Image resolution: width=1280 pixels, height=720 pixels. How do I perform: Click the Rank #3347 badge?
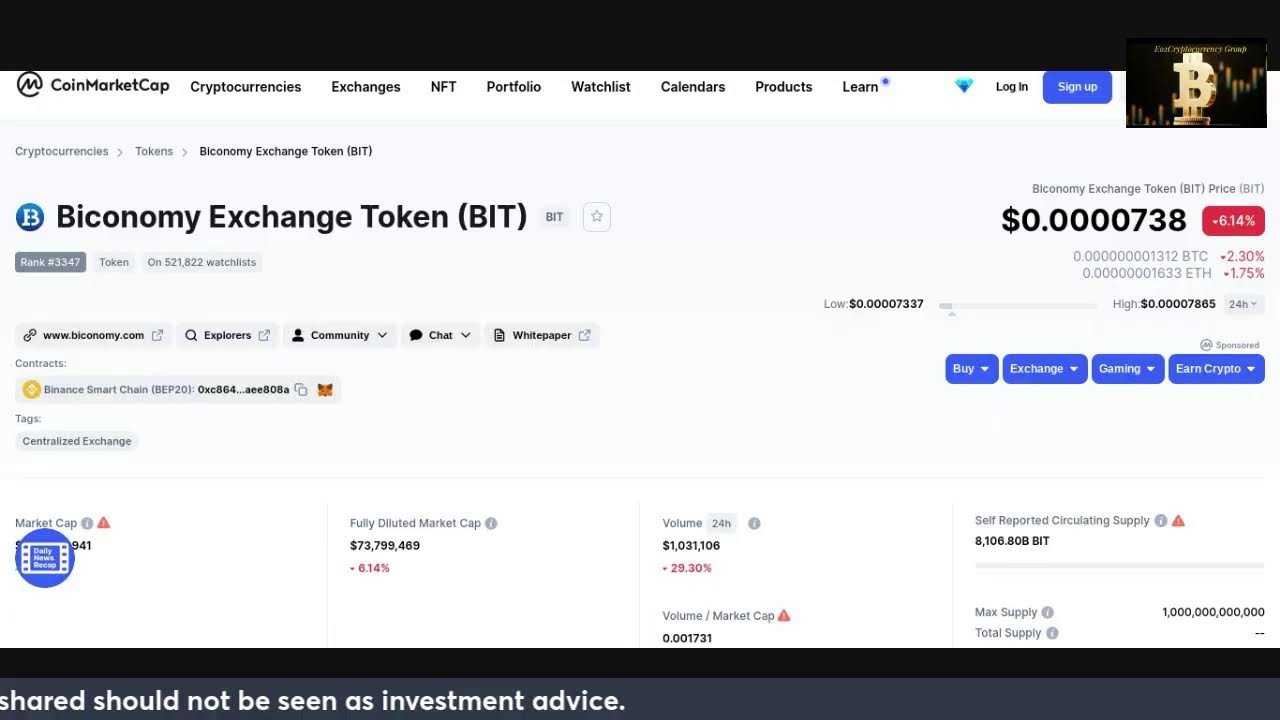pos(50,262)
